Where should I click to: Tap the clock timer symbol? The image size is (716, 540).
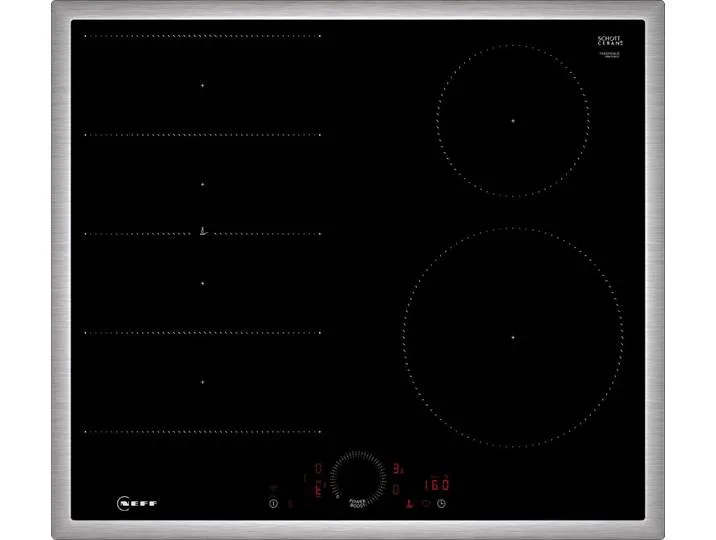coord(441,503)
